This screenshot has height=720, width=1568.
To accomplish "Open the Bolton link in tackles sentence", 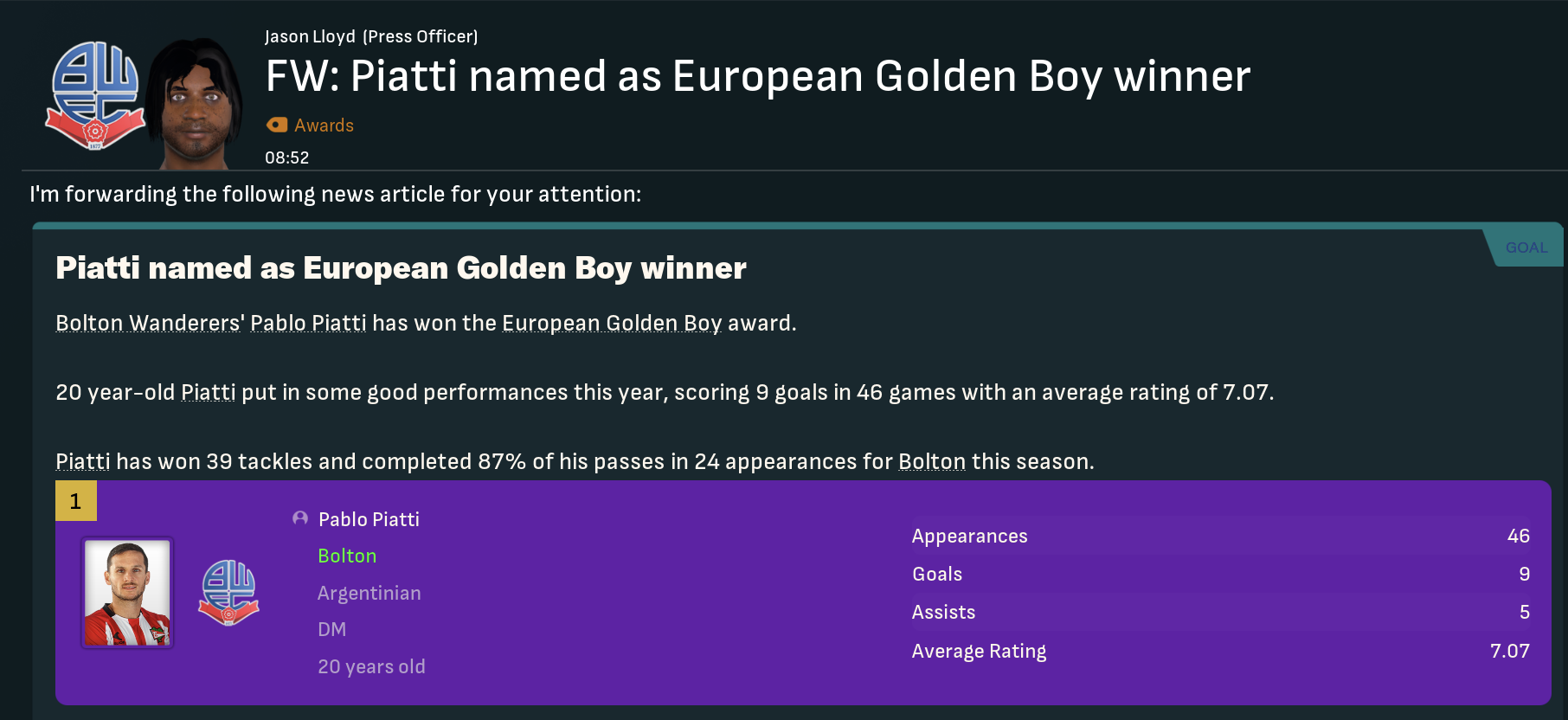I will (x=931, y=462).
